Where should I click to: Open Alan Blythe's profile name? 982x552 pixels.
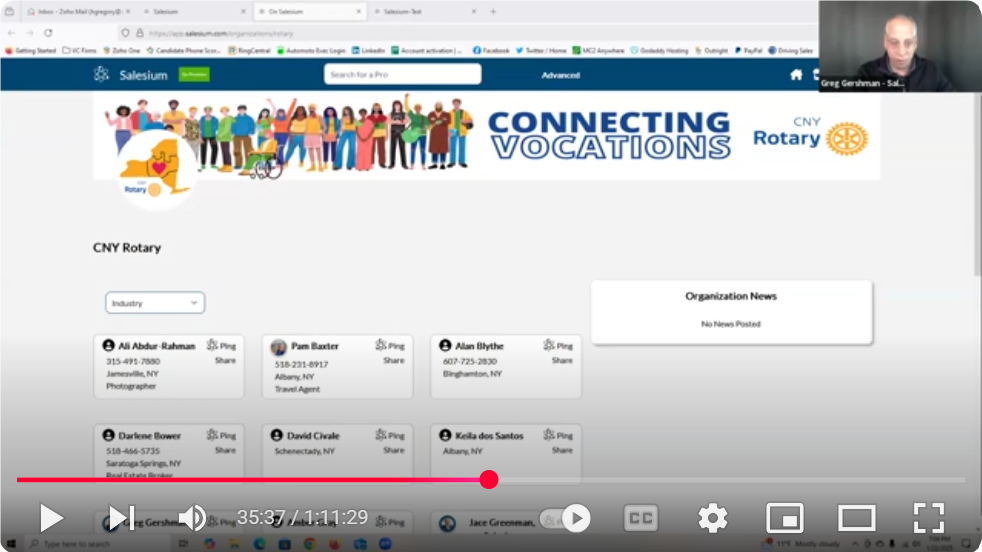[x=480, y=346]
